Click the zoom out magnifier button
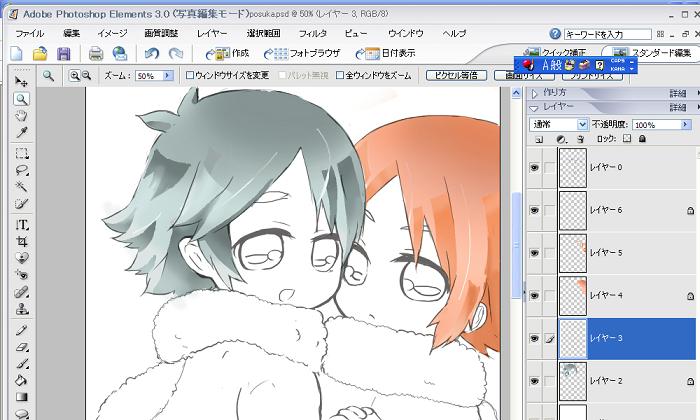Screen dimensions: 700x420 (87, 75)
